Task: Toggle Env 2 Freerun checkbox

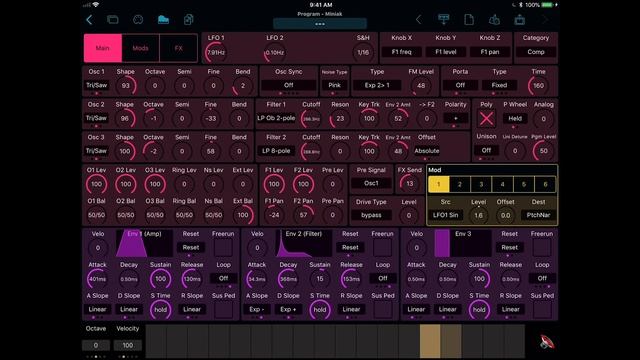Action: [382, 248]
